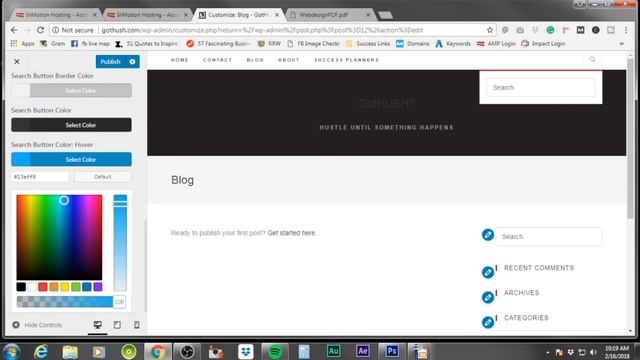
Task: Switch to tablet preview mode
Action: click(117, 325)
